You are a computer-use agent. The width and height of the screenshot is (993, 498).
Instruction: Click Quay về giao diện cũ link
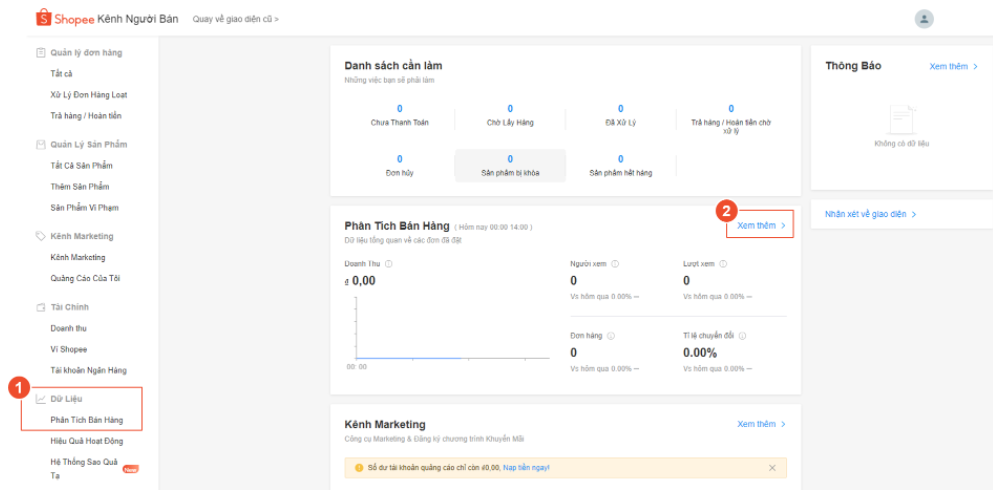236,19
